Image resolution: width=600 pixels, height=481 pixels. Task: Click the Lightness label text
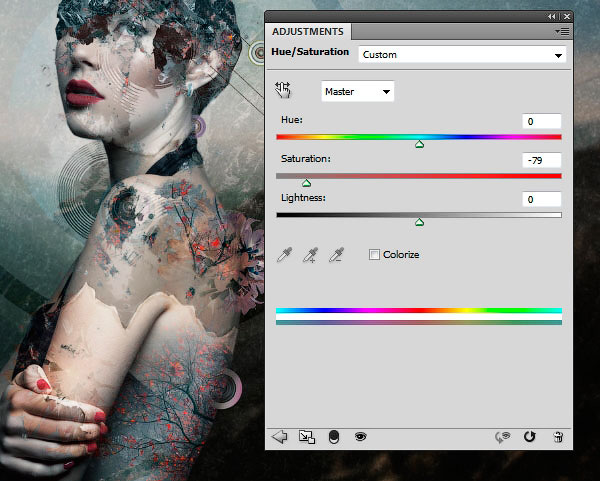(x=303, y=197)
